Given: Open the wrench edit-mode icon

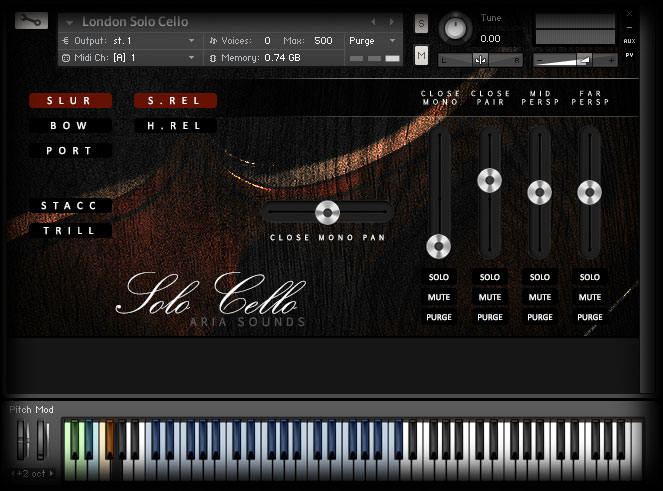Looking at the screenshot, I should (x=32, y=21).
